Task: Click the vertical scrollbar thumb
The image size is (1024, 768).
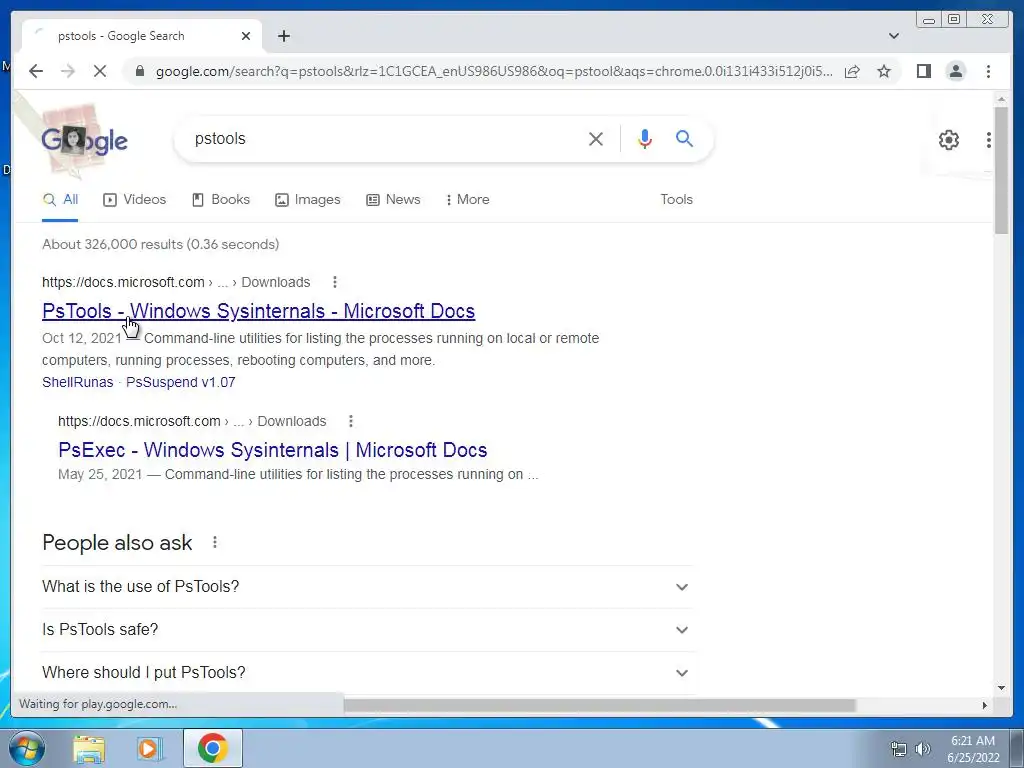Action: pyautogui.click(x=1001, y=170)
